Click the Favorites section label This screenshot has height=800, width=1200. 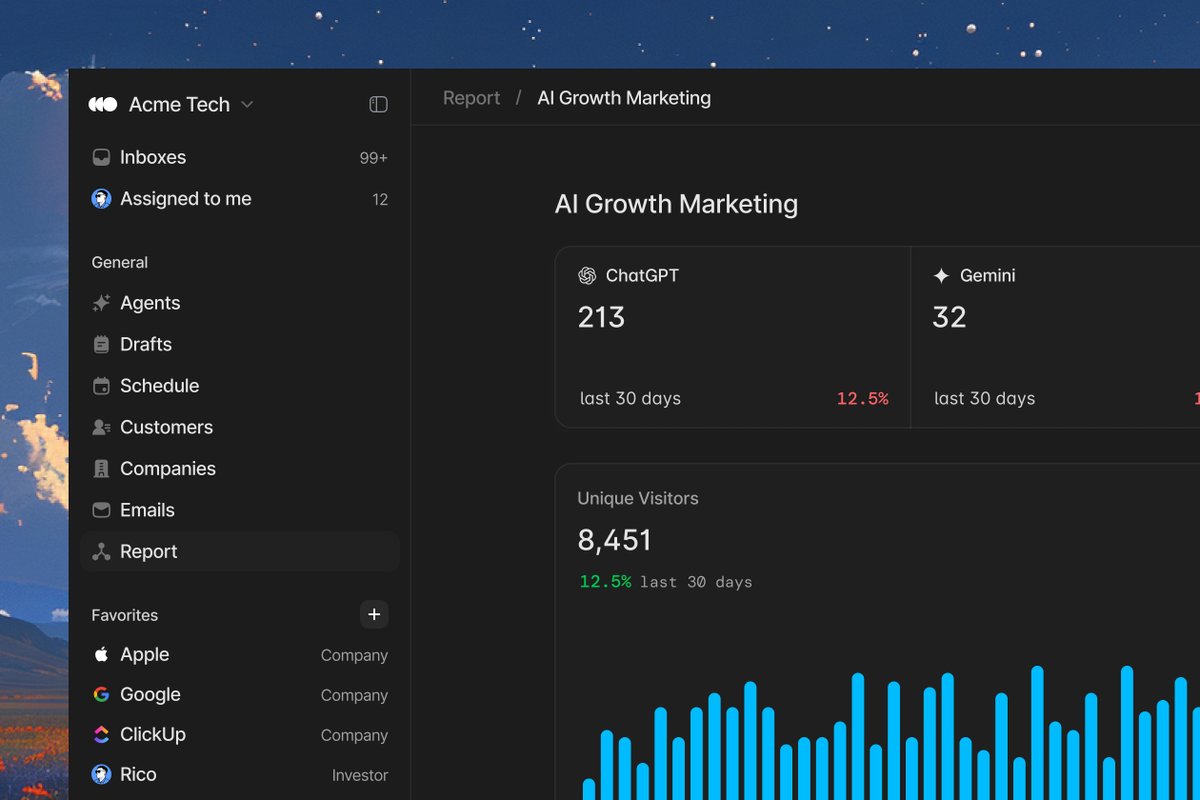click(x=125, y=615)
